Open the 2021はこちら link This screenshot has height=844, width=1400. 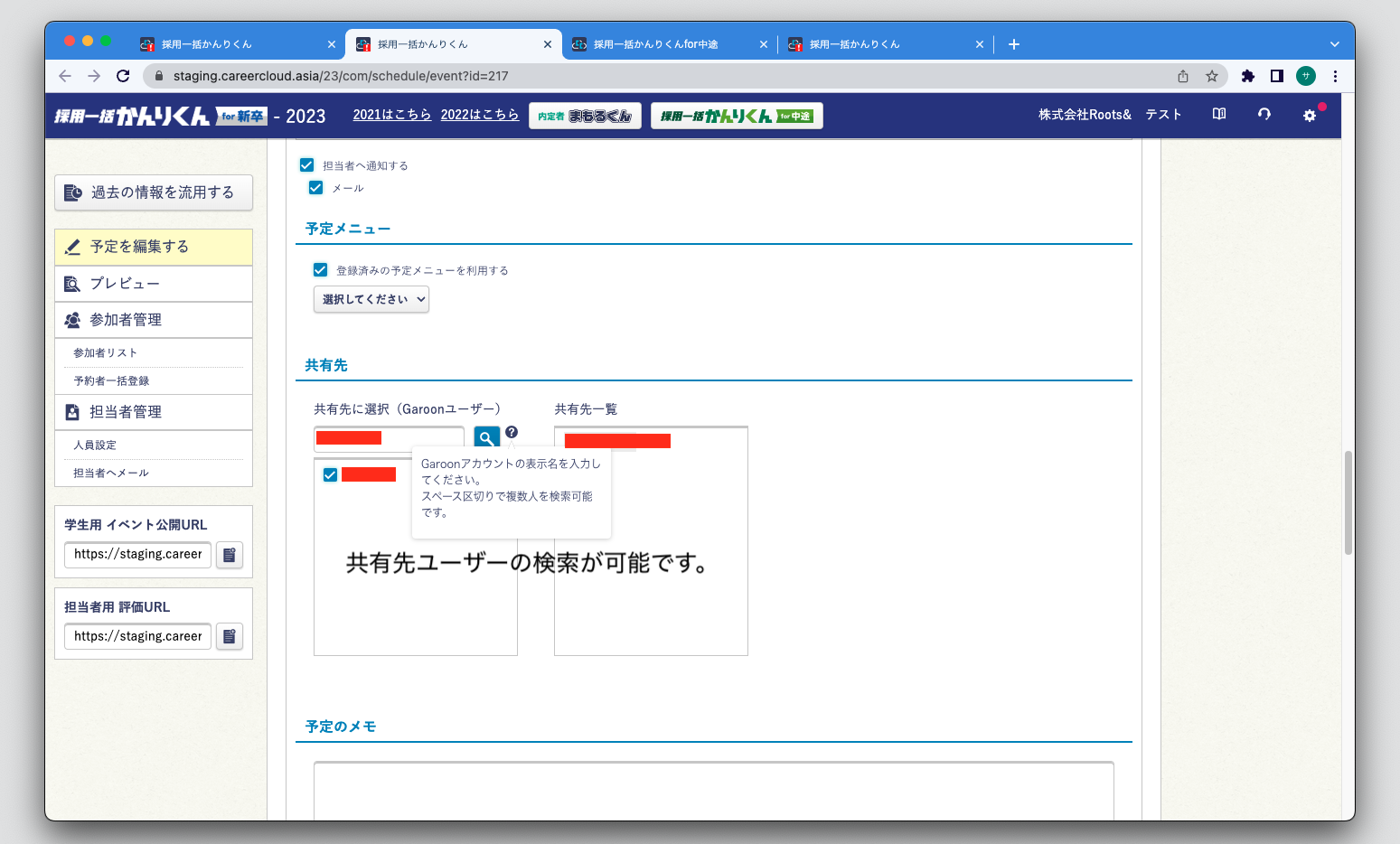coord(392,115)
